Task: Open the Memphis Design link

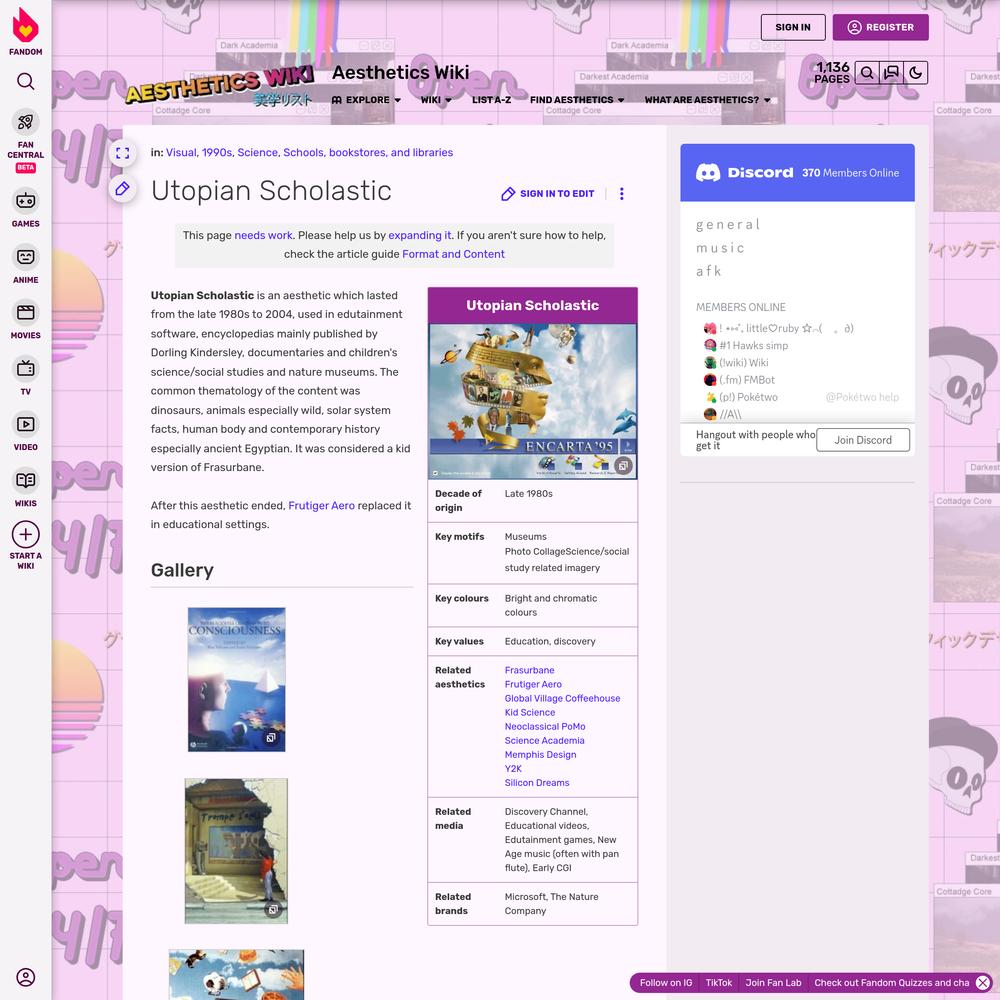Action: click(x=541, y=754)
